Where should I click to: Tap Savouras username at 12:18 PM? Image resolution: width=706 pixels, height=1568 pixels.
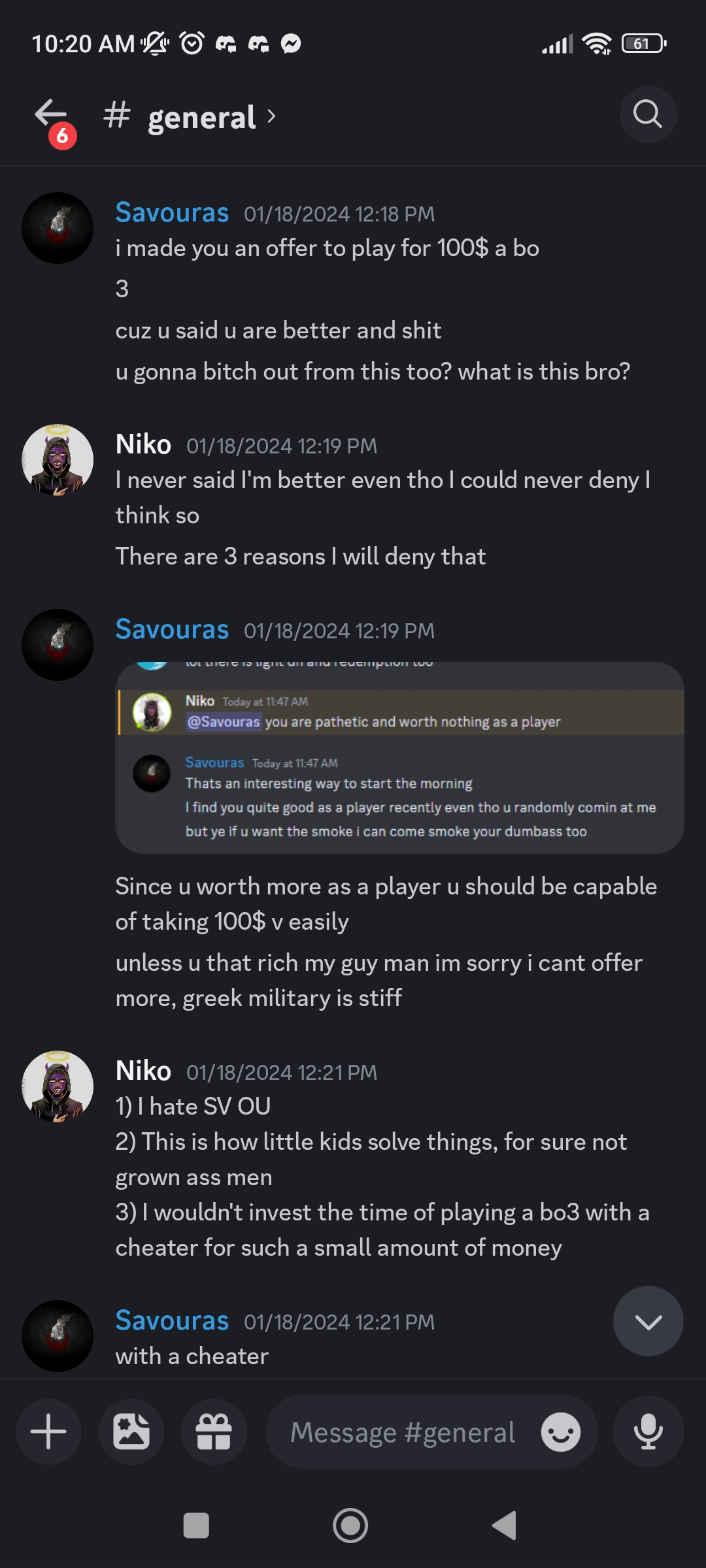click(172, 213)
